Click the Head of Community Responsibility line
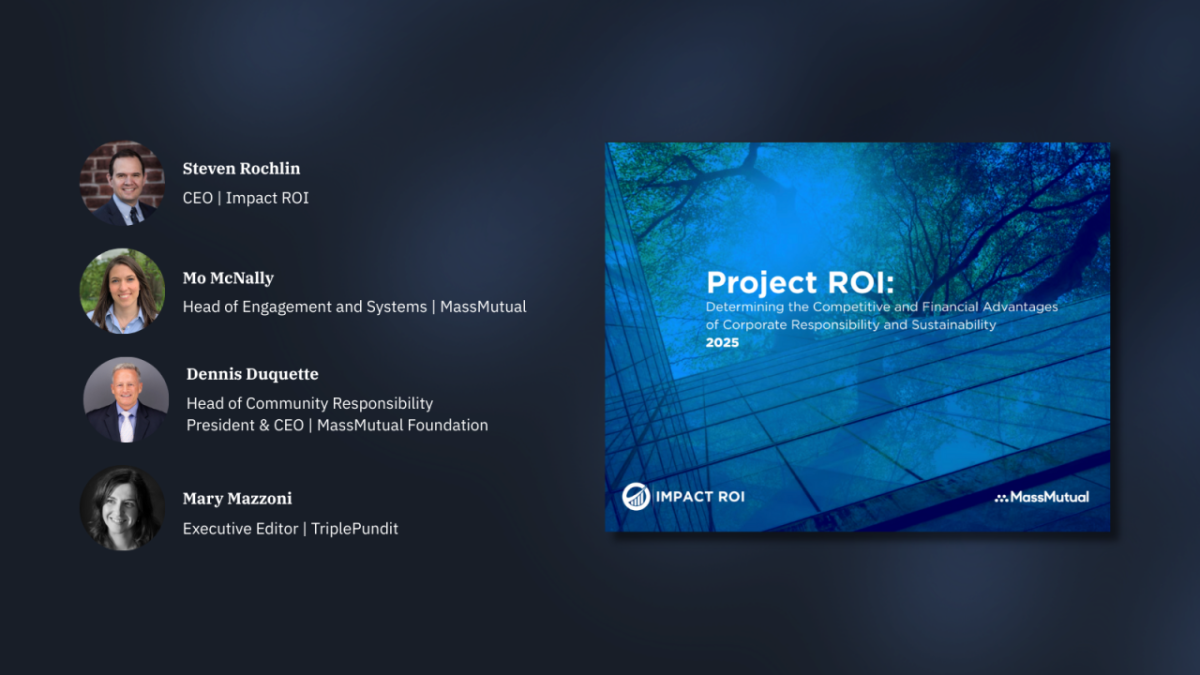Image resolution: width=1200 pixels, height=675 pixels. click(309, 403)
